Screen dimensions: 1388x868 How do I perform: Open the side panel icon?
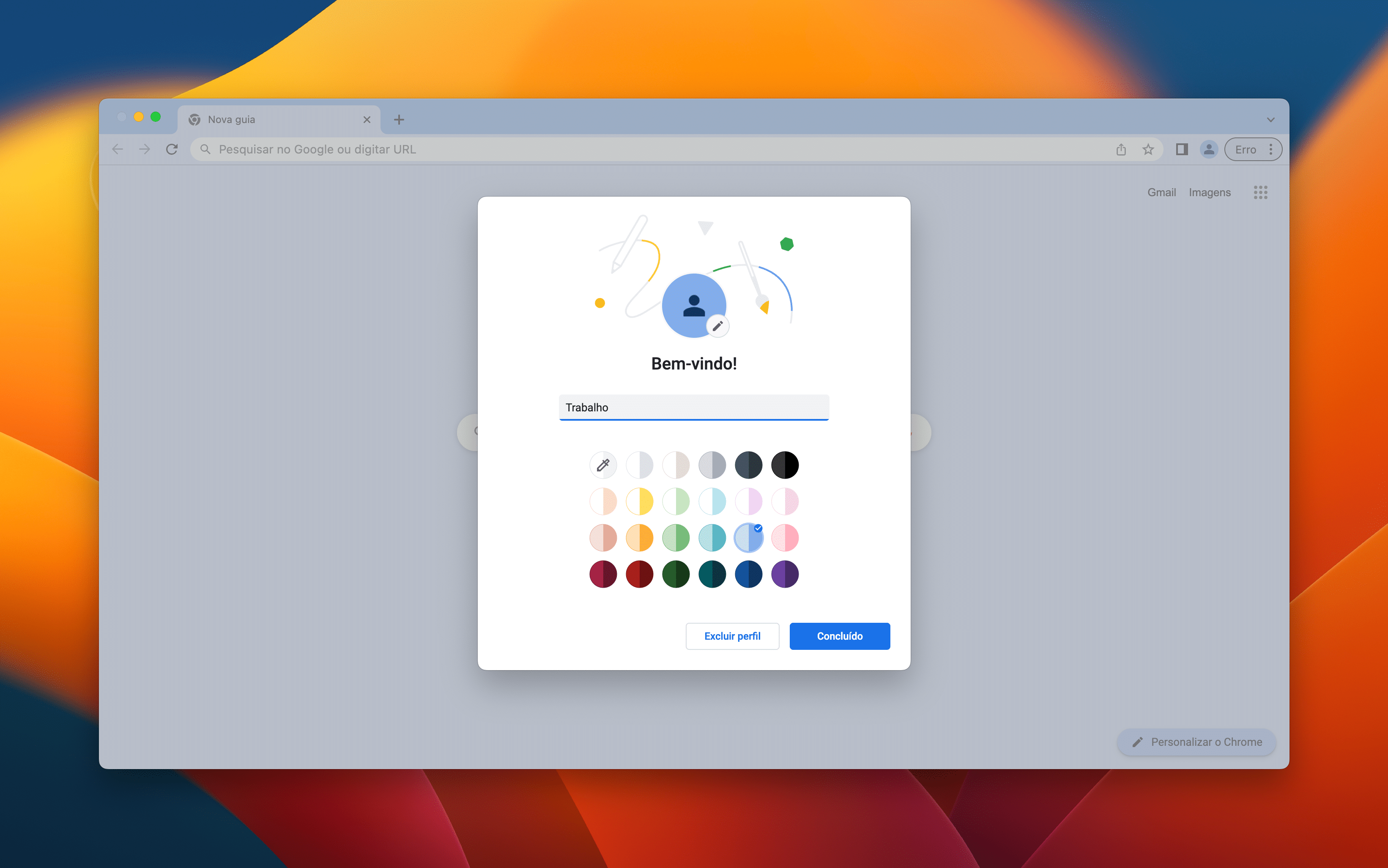1181,149
